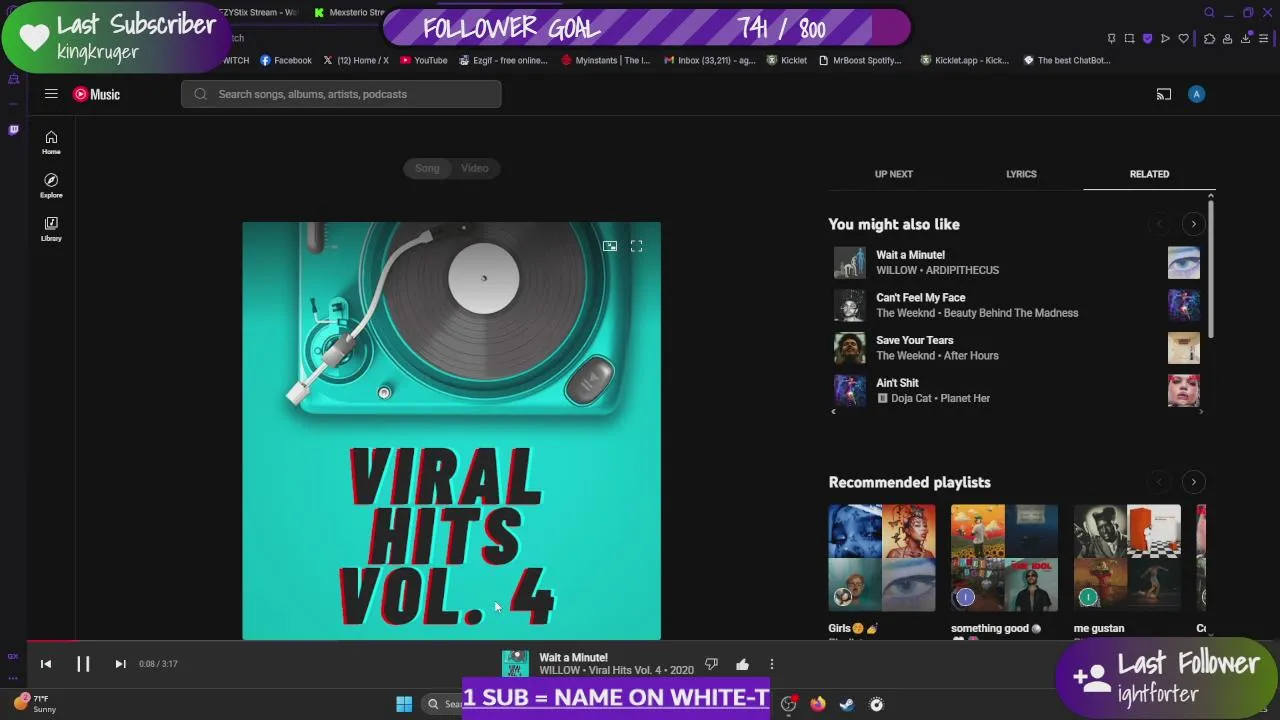The image size is (1280, 720).
Task: Switch to Video mode toggle
Action: [475, 168]
